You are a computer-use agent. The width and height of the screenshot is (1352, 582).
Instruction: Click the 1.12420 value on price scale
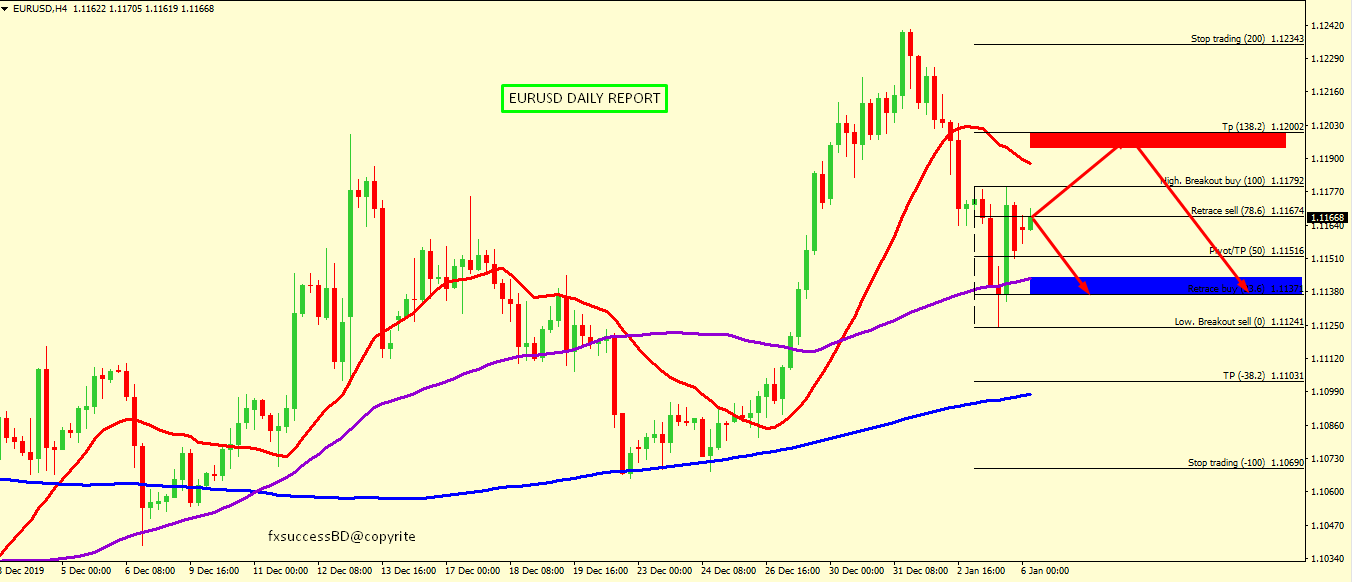[x=1328, y=26]
